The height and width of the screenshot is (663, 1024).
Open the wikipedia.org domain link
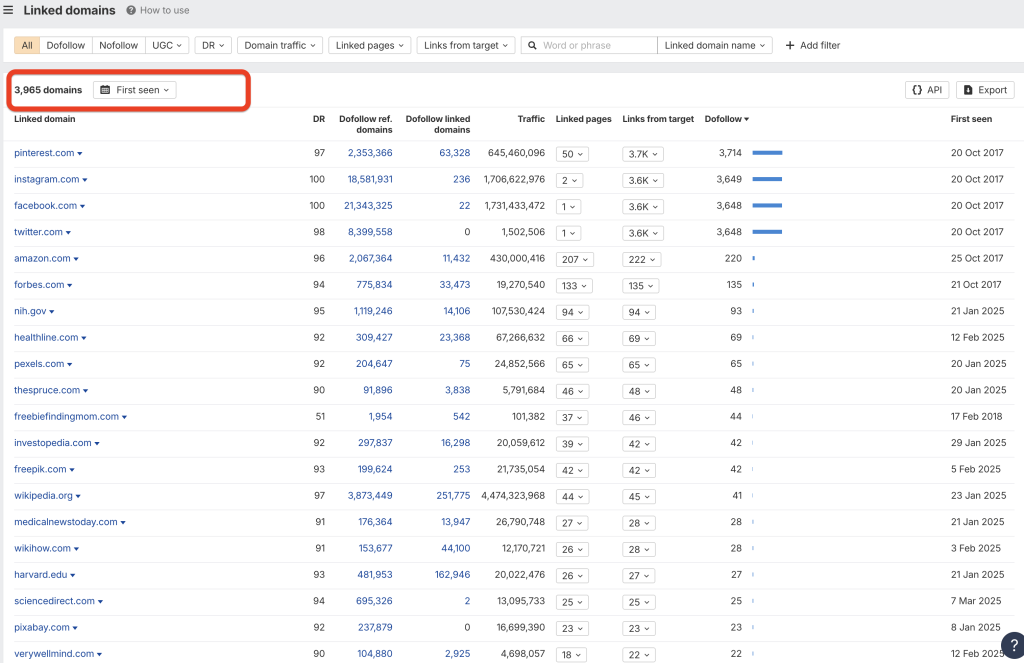[x=44, y=496]
